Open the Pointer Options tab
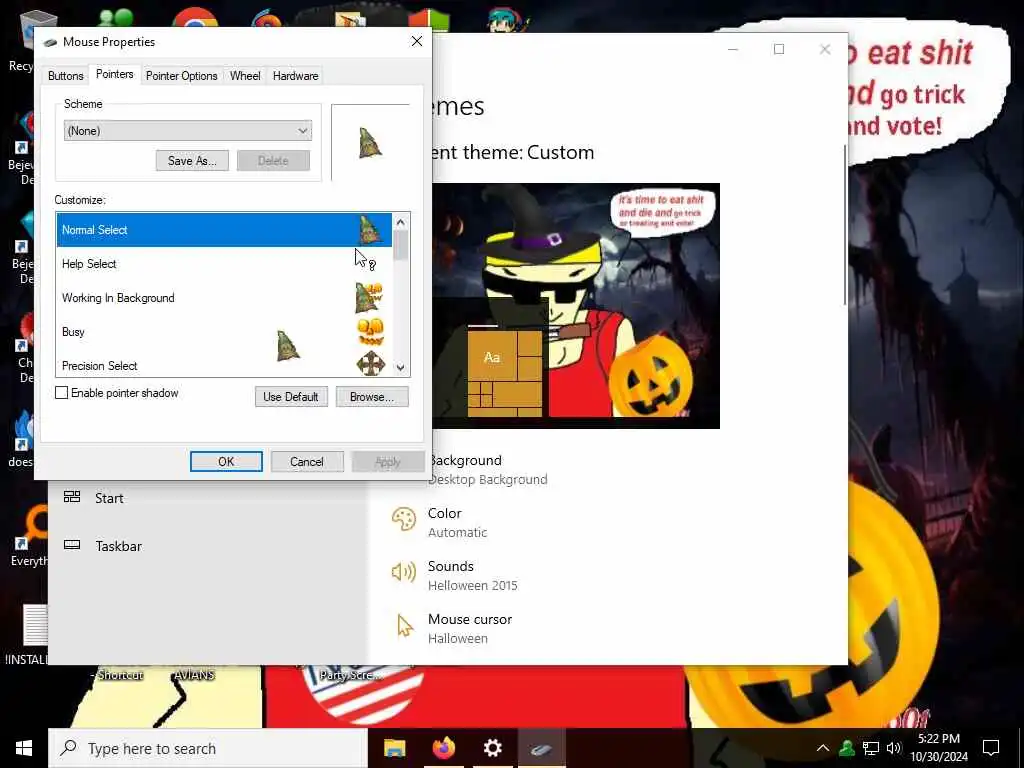 (x=182, y=76)
